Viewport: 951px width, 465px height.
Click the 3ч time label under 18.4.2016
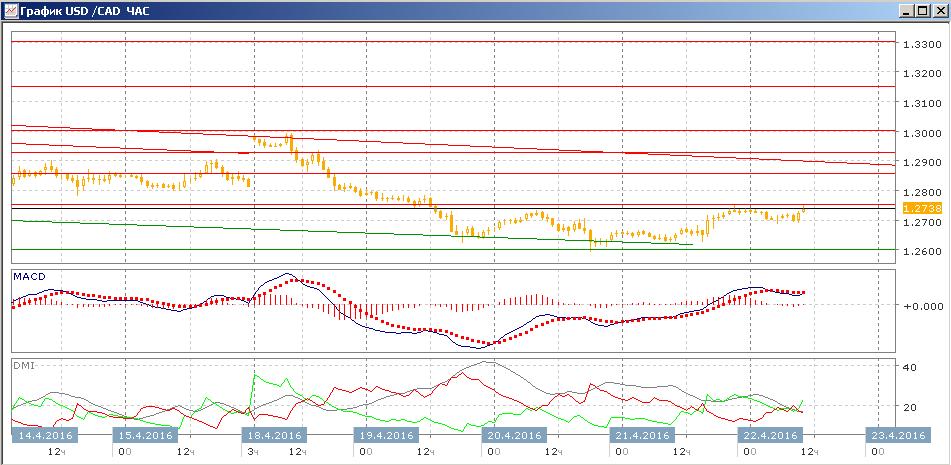click(x=252, y=452)
